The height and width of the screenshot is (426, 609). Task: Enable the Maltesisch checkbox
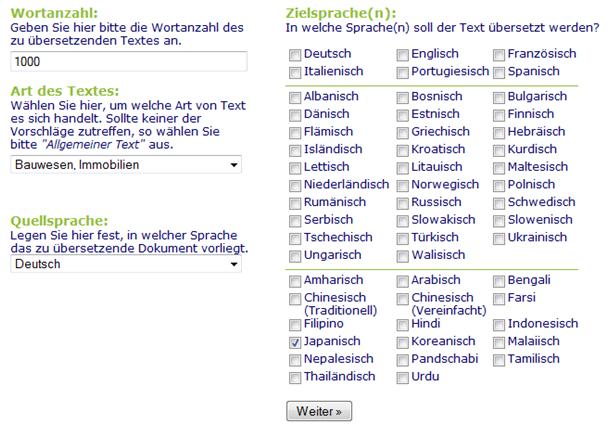(x=499, y=168)
